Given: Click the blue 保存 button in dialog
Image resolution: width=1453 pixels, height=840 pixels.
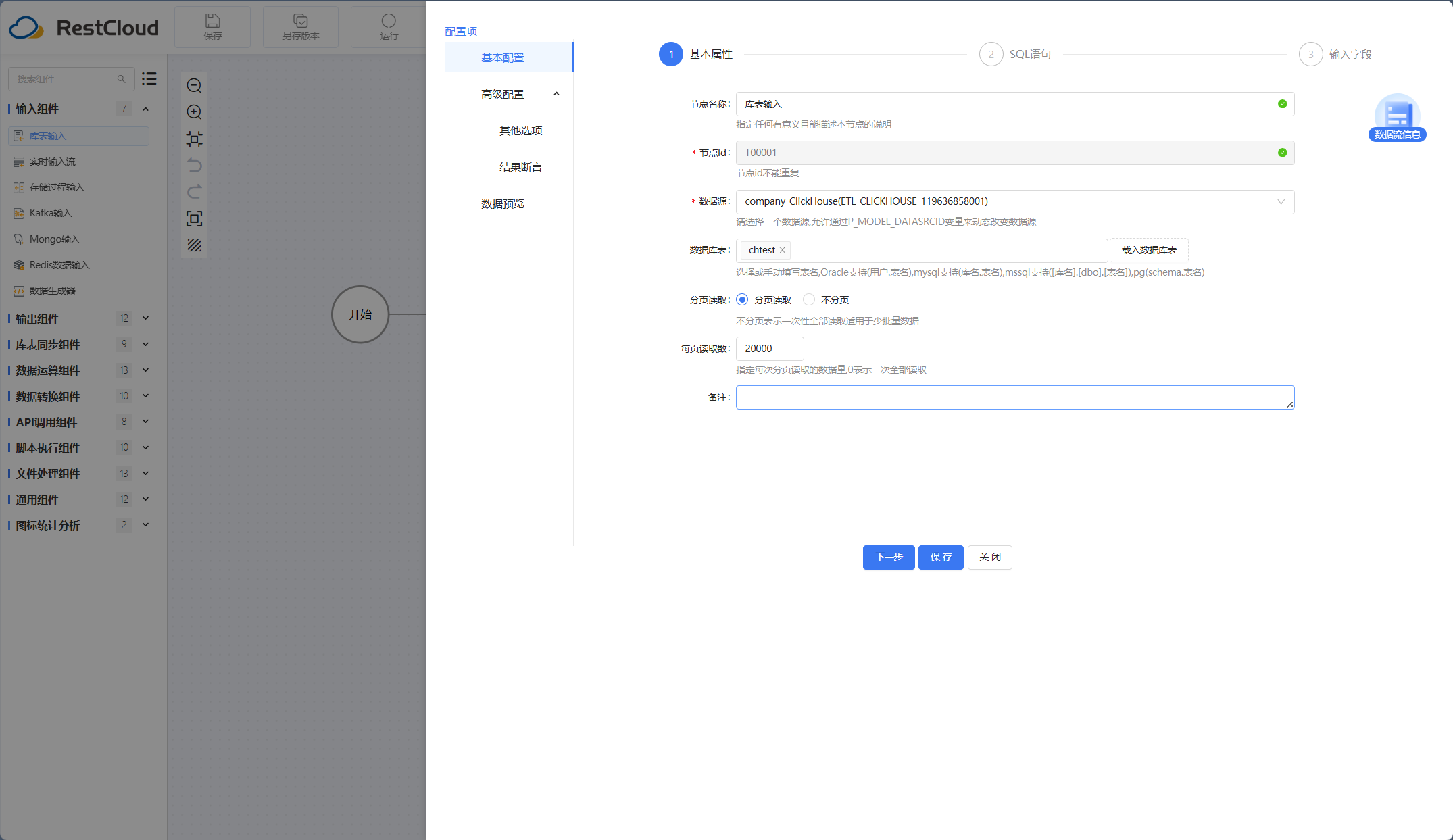Looking at the screenshot, I should [941, 558].
